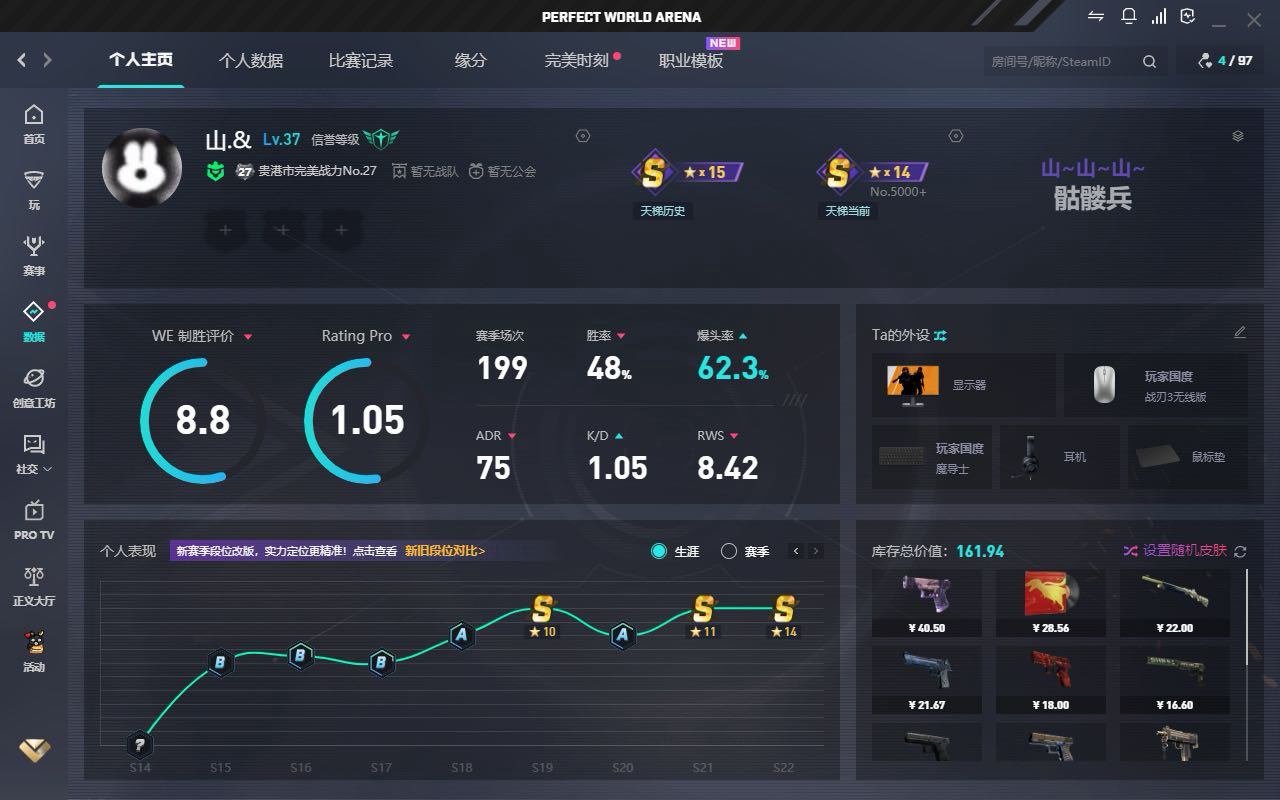Click the search magnifier icon

(x=1149, y=61)
